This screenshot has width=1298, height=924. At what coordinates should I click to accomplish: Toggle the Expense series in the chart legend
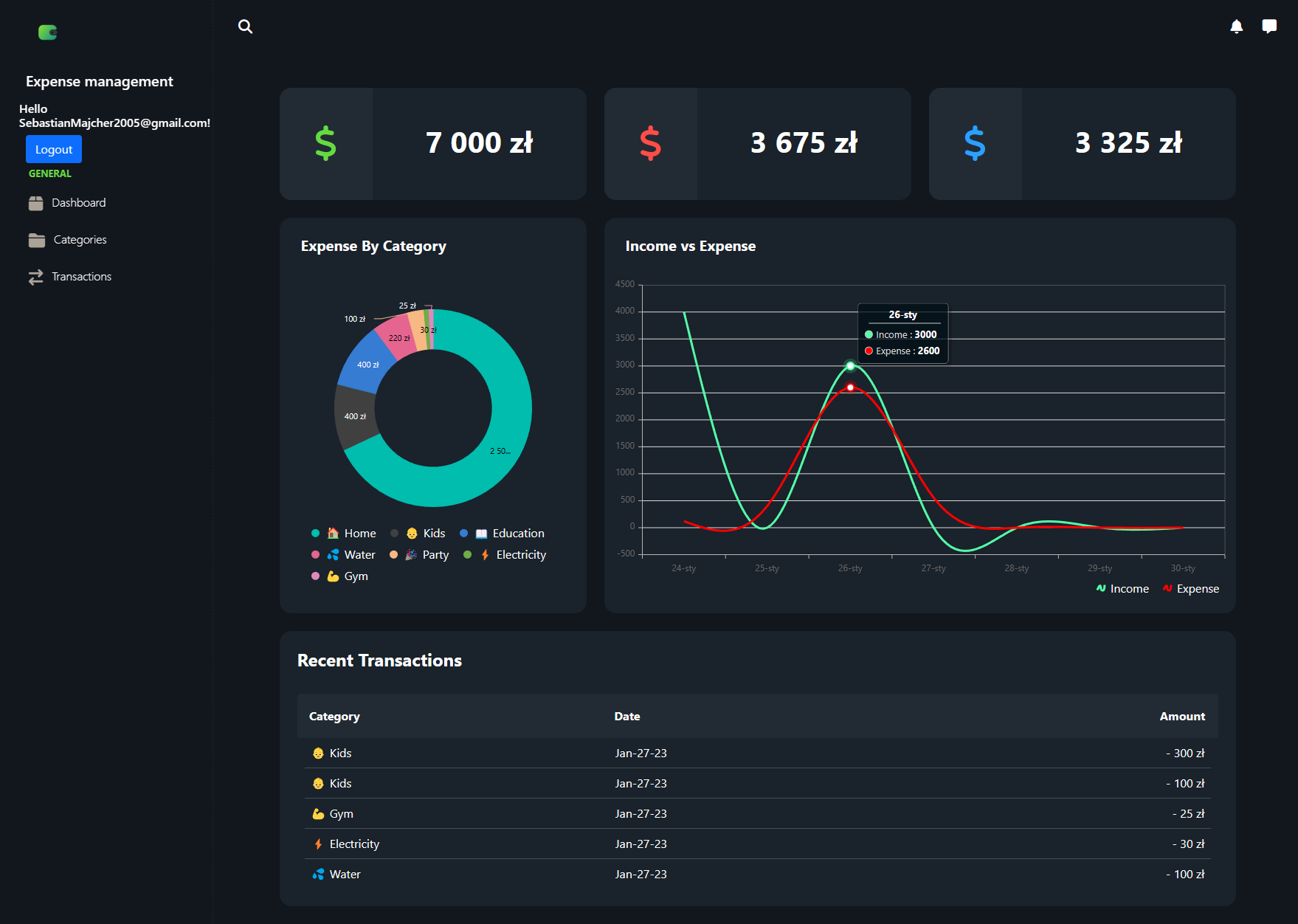(1190, 588)
